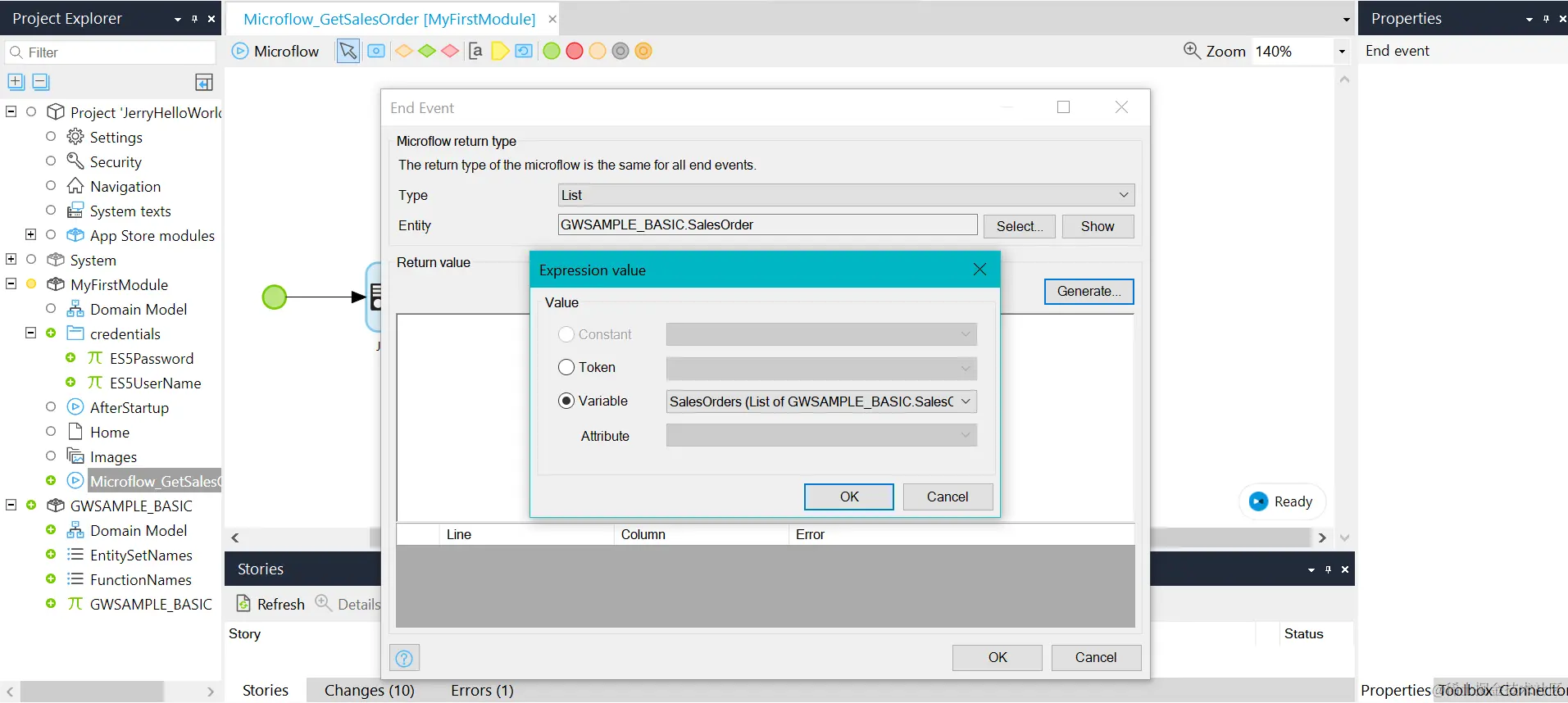The image size is (1568, 703).
Task: Select the Variable radio button
Action: pyautogui.click(x=566, y=401)
